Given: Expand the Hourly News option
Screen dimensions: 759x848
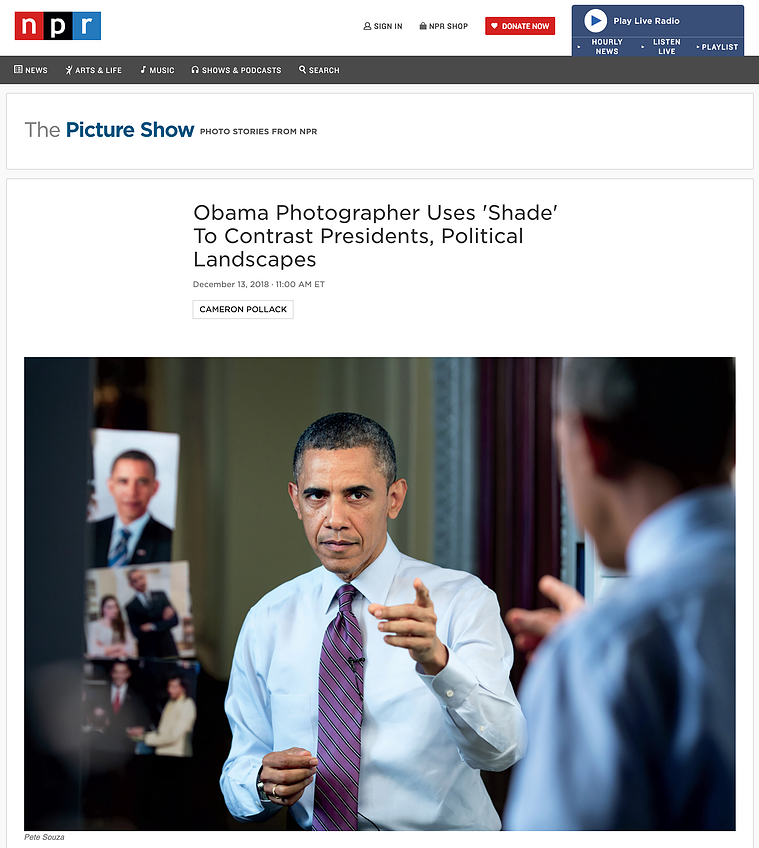Looking at the screenshot, I should click(602, 47).
